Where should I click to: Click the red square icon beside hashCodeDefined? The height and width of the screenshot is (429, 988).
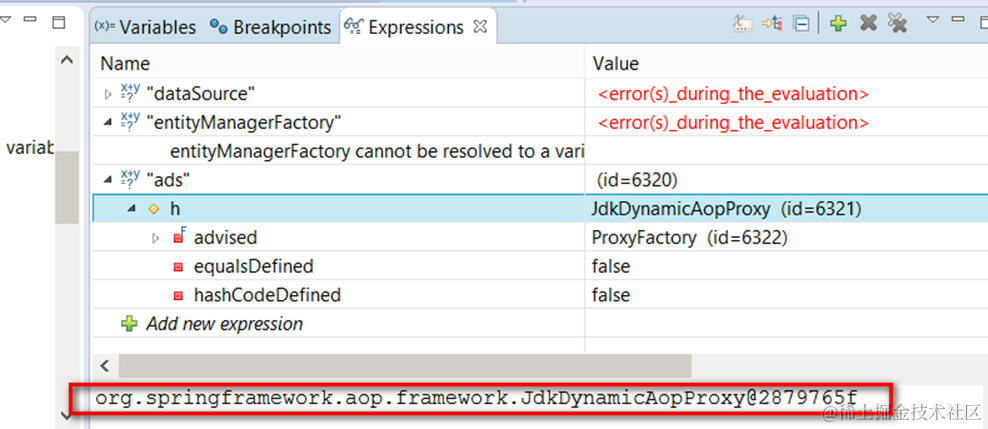[x=178, y=295]
